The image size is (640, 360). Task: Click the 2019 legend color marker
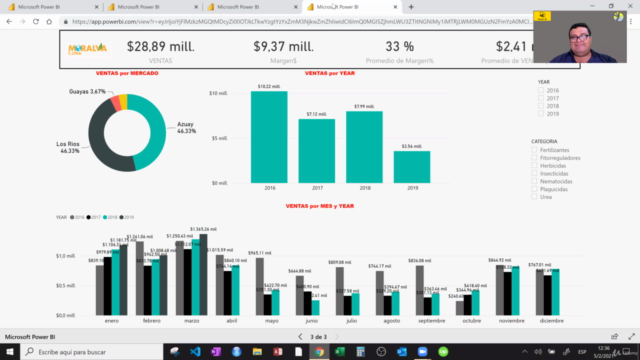tap(121, 217)
